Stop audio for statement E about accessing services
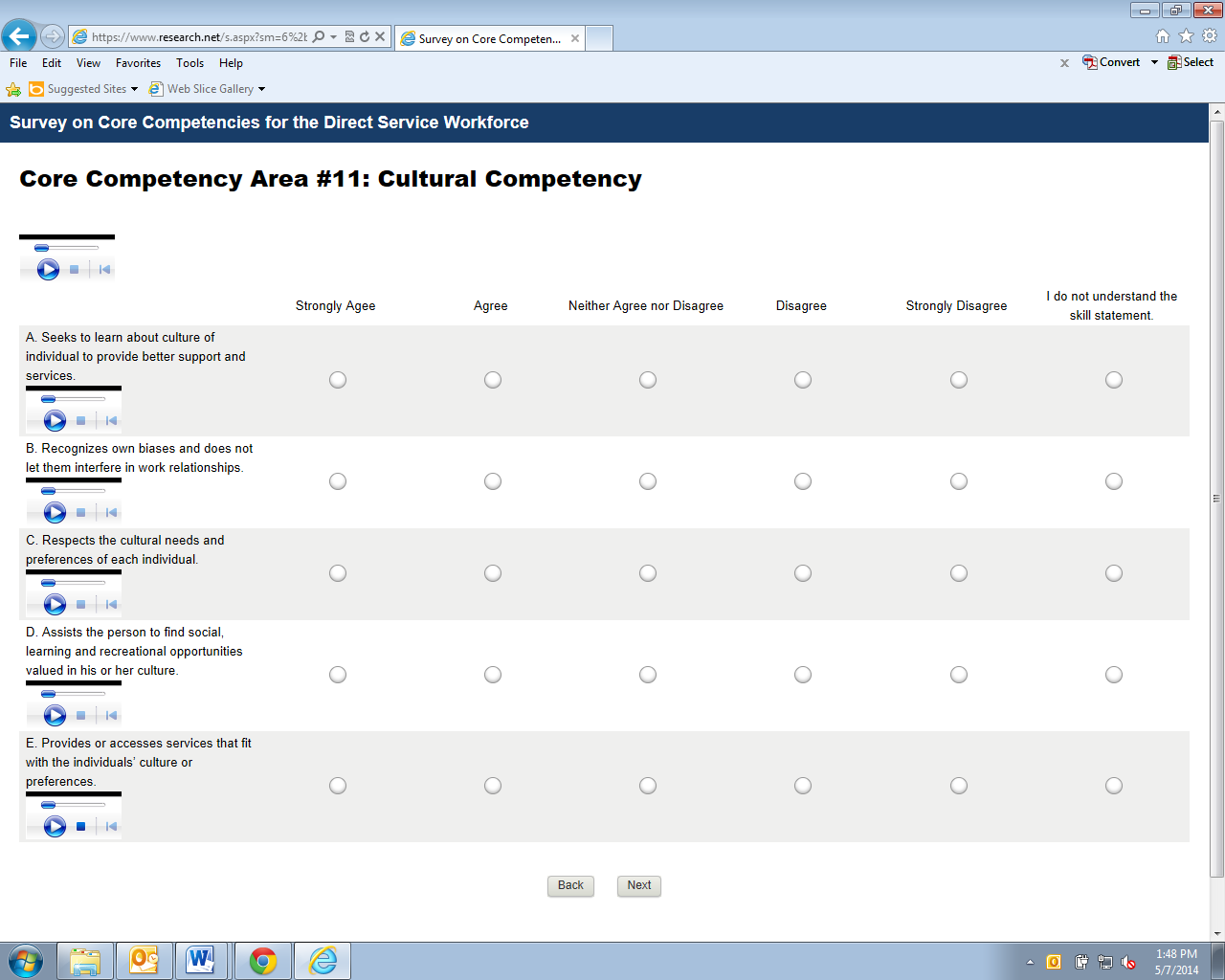The height and width of the screenshot is (980, 1225). [81, 826]
